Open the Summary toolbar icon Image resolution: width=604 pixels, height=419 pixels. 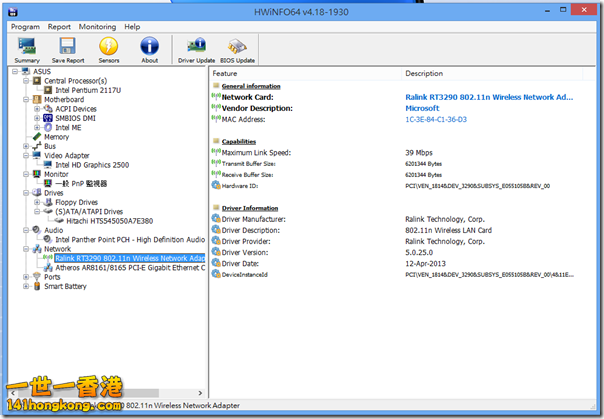27,50
